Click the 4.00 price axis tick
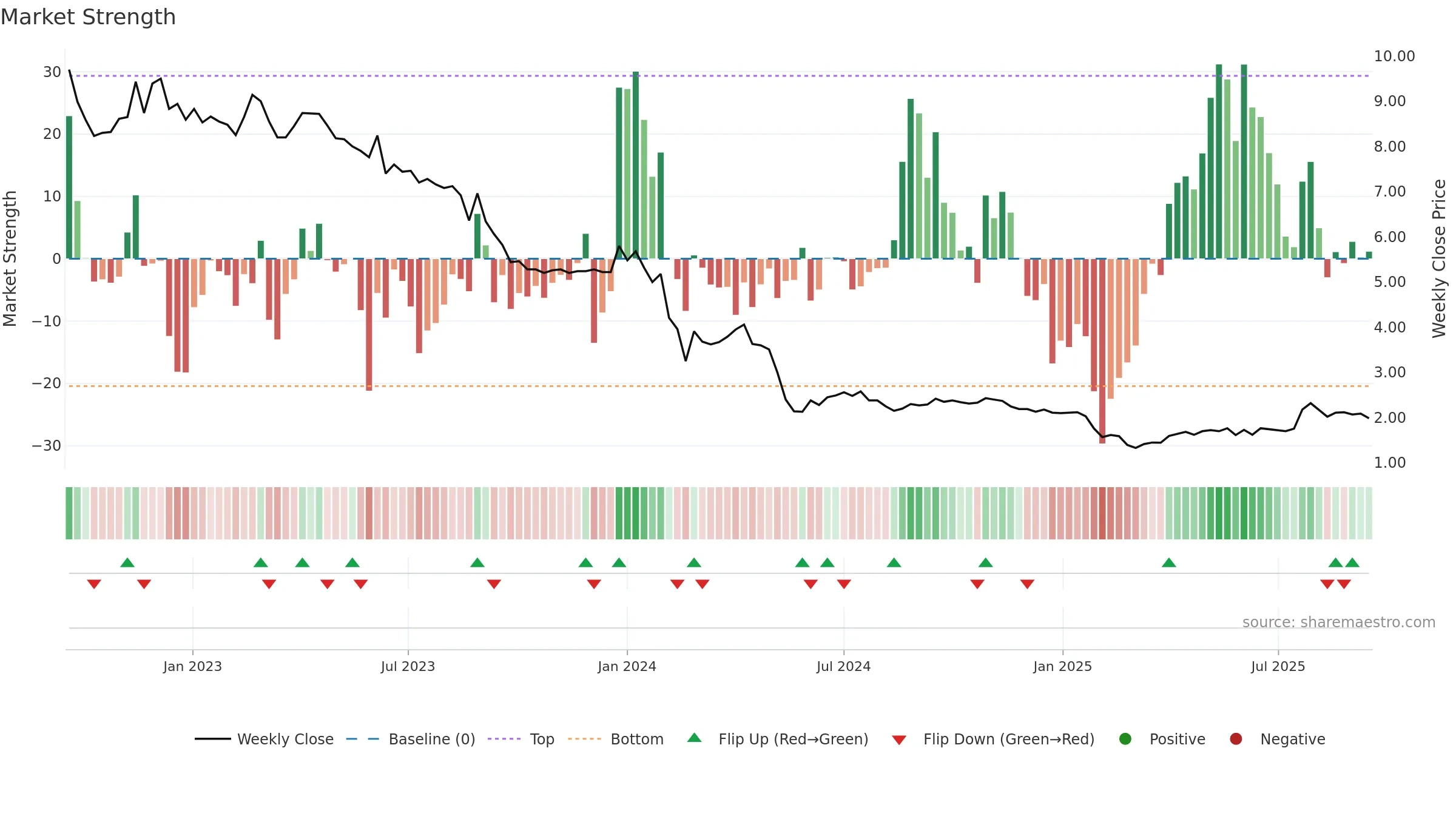 click(x=1390, y=327)
